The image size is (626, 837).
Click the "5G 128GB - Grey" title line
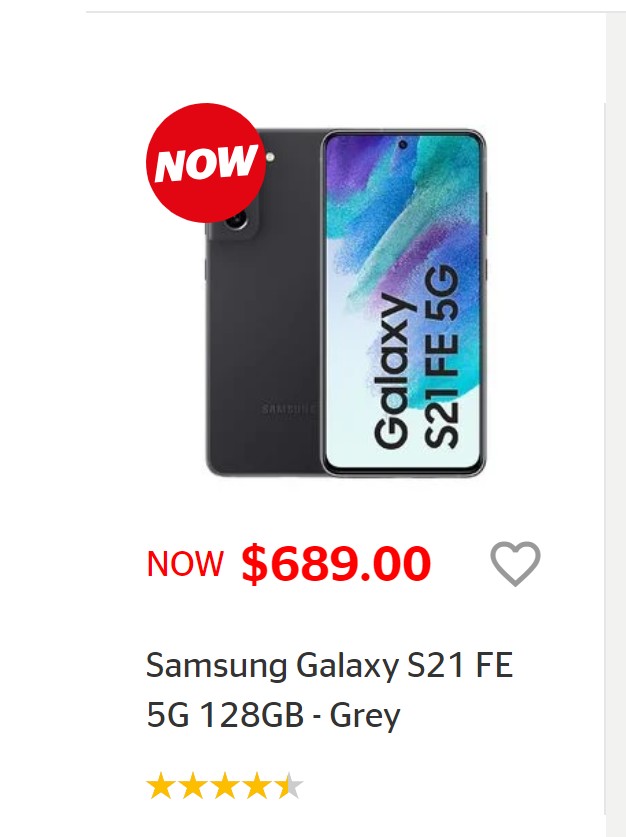pos(273,716)
